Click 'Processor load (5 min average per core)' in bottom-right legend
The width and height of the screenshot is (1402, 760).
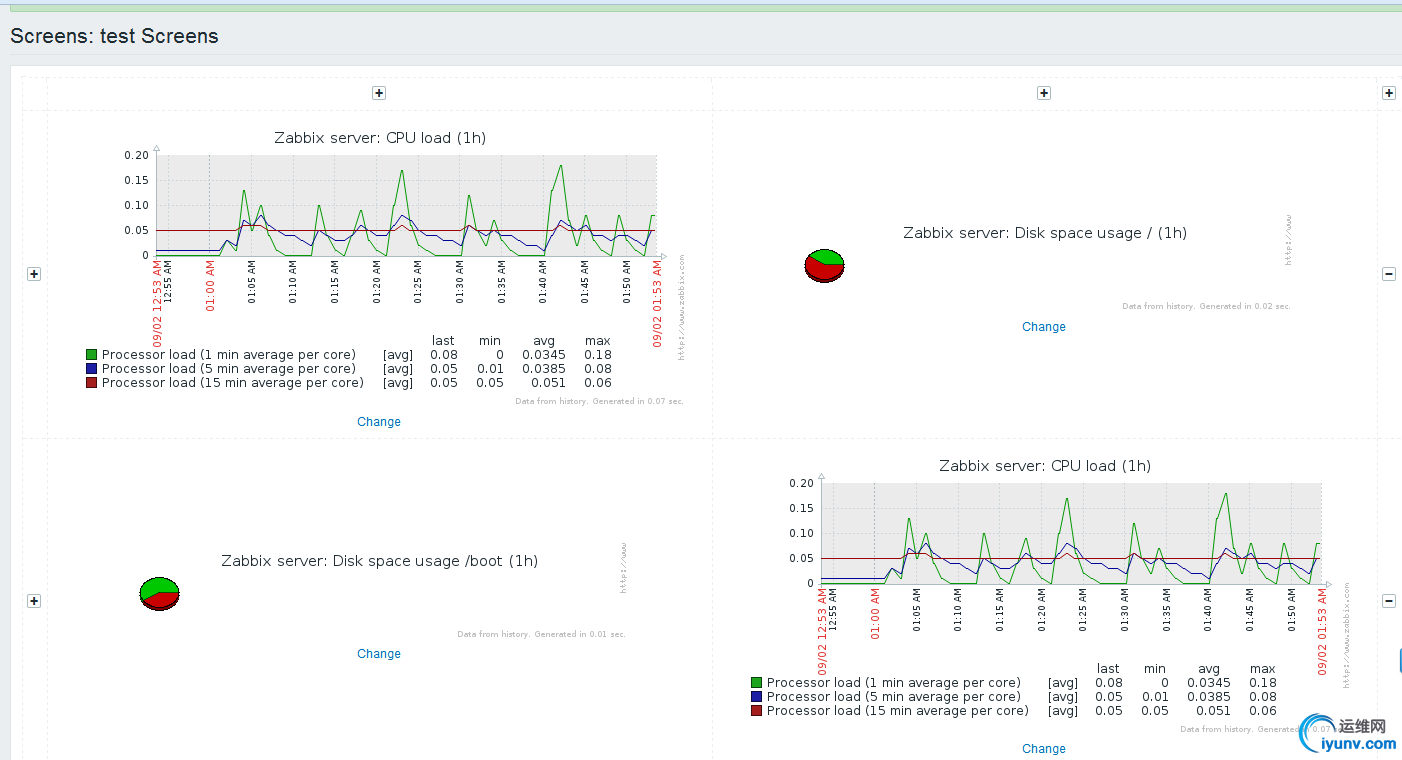(x=894, y=697)
